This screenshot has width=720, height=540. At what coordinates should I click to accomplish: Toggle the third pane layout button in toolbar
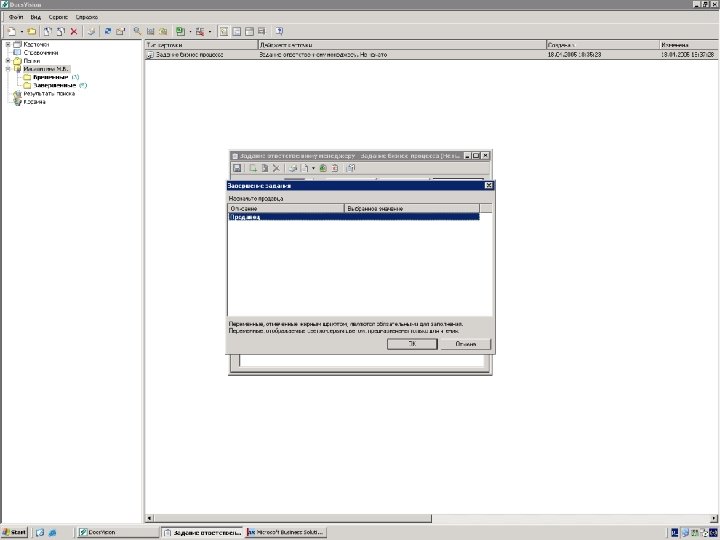(249, 31)
